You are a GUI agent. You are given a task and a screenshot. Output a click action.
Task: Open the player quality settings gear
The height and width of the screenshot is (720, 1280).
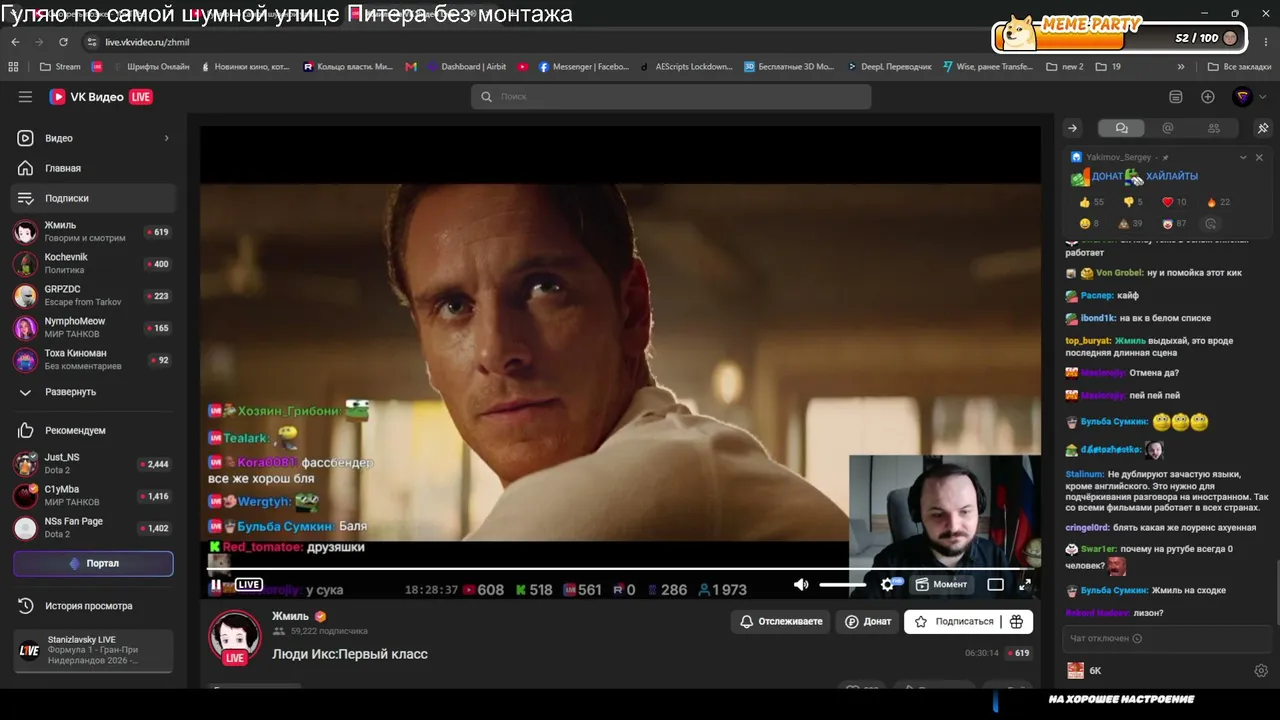point(888,585)
